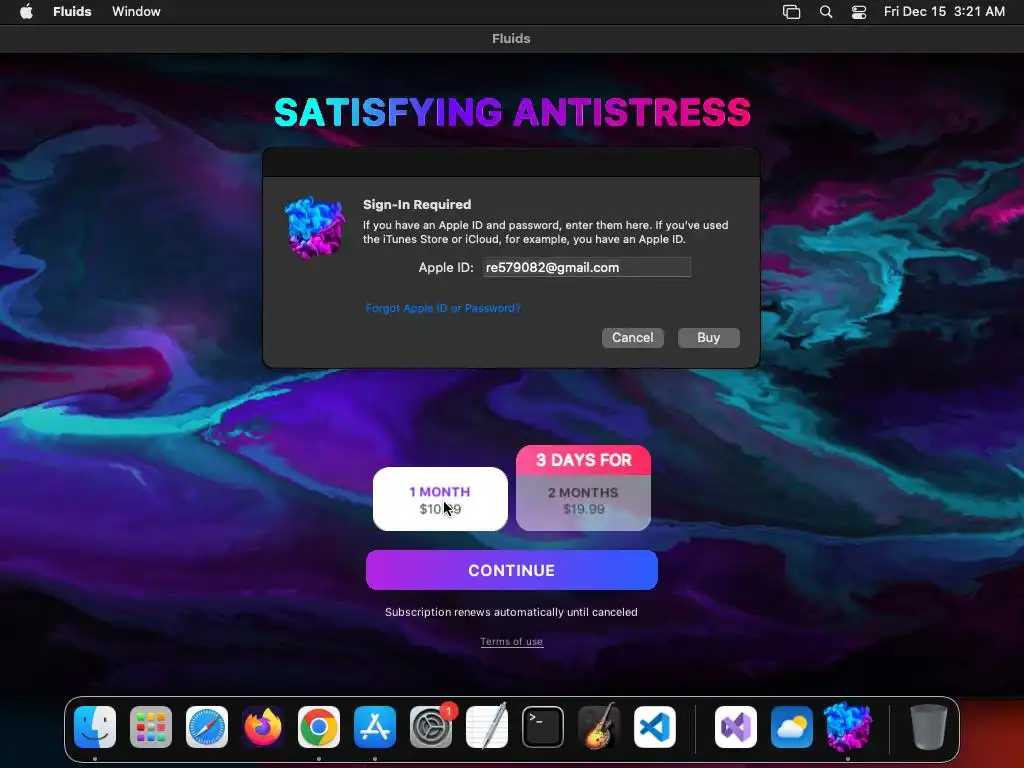Open System Preferences with notification badge
This screenshot has height=768, width=1024.
431,727
